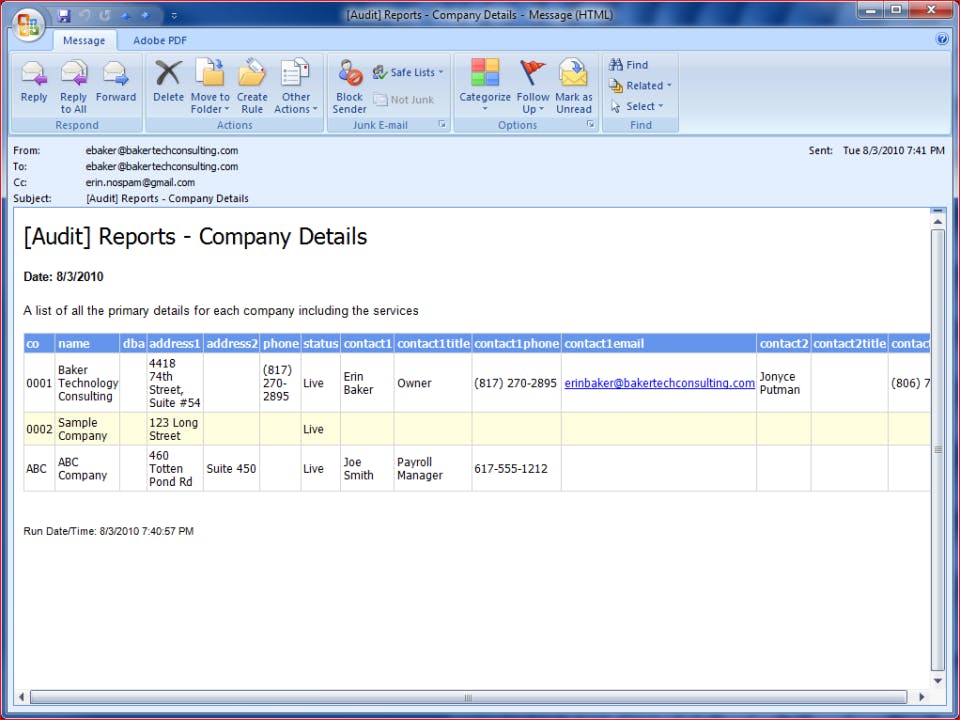Click the Save icon in Quick Access toolbar
Image resolution: width=960 pixels, height=720 pixels.
[x=64, y=15]
